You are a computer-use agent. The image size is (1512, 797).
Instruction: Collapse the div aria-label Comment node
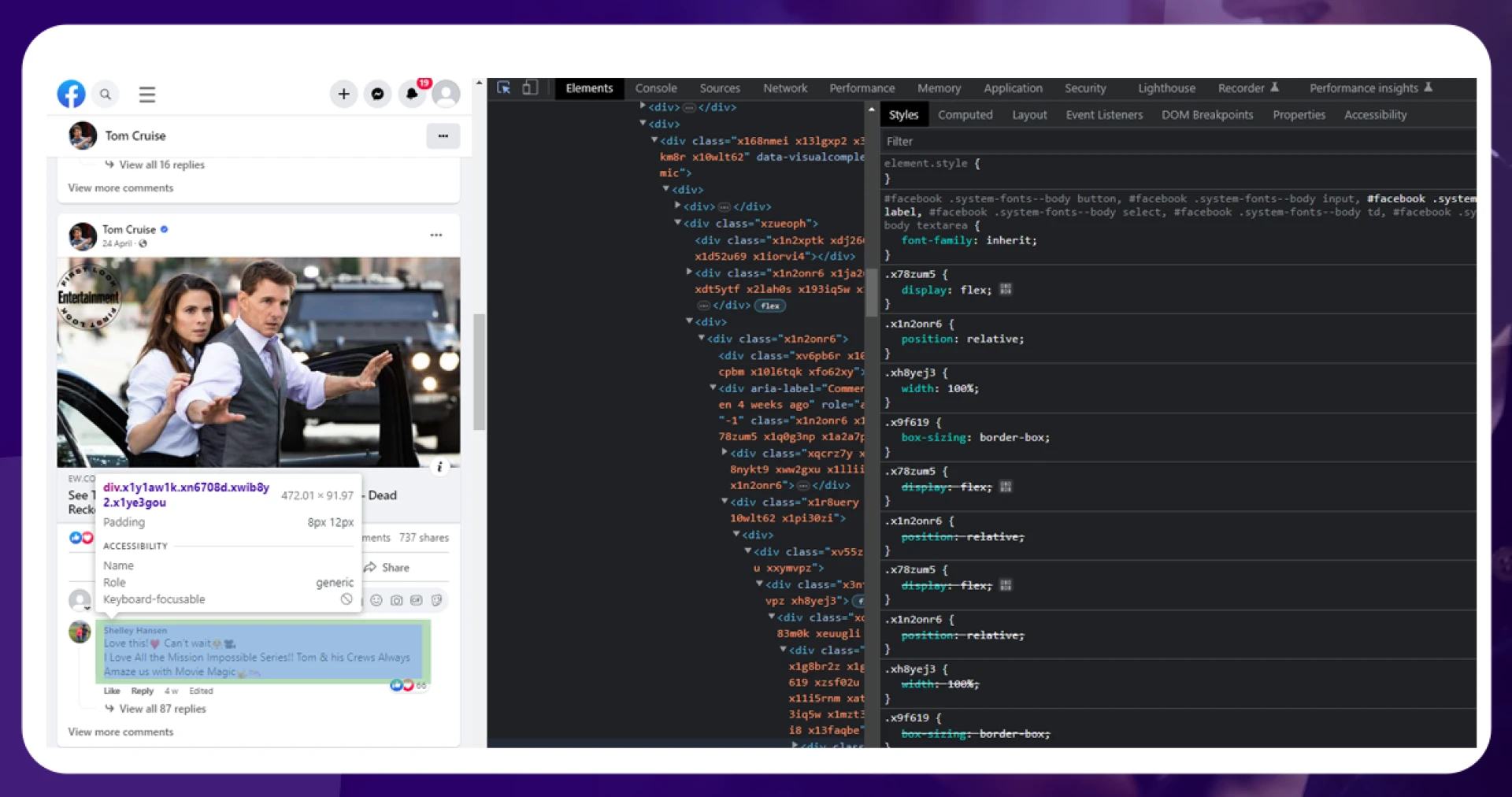point(713,387)
